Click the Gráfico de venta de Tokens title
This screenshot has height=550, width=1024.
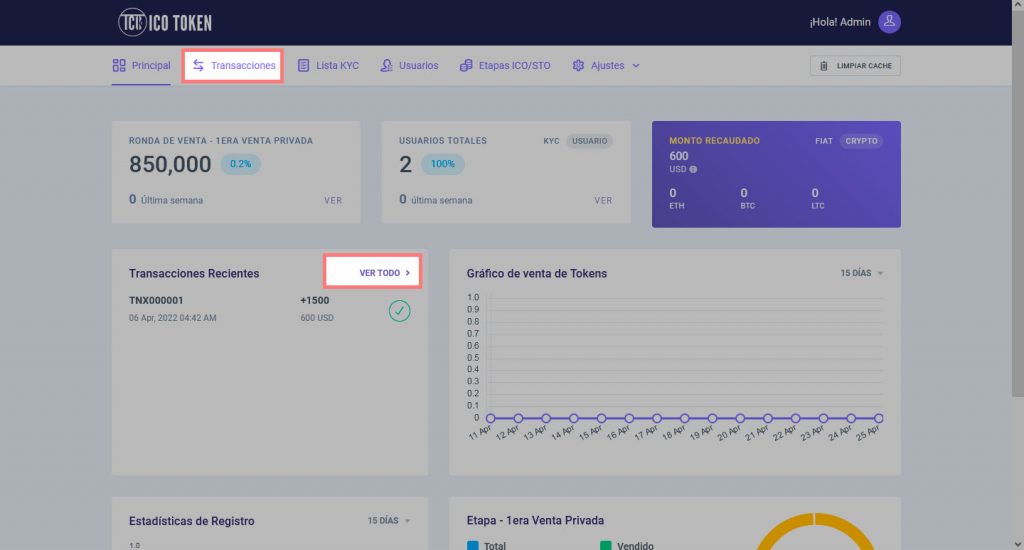537,274
